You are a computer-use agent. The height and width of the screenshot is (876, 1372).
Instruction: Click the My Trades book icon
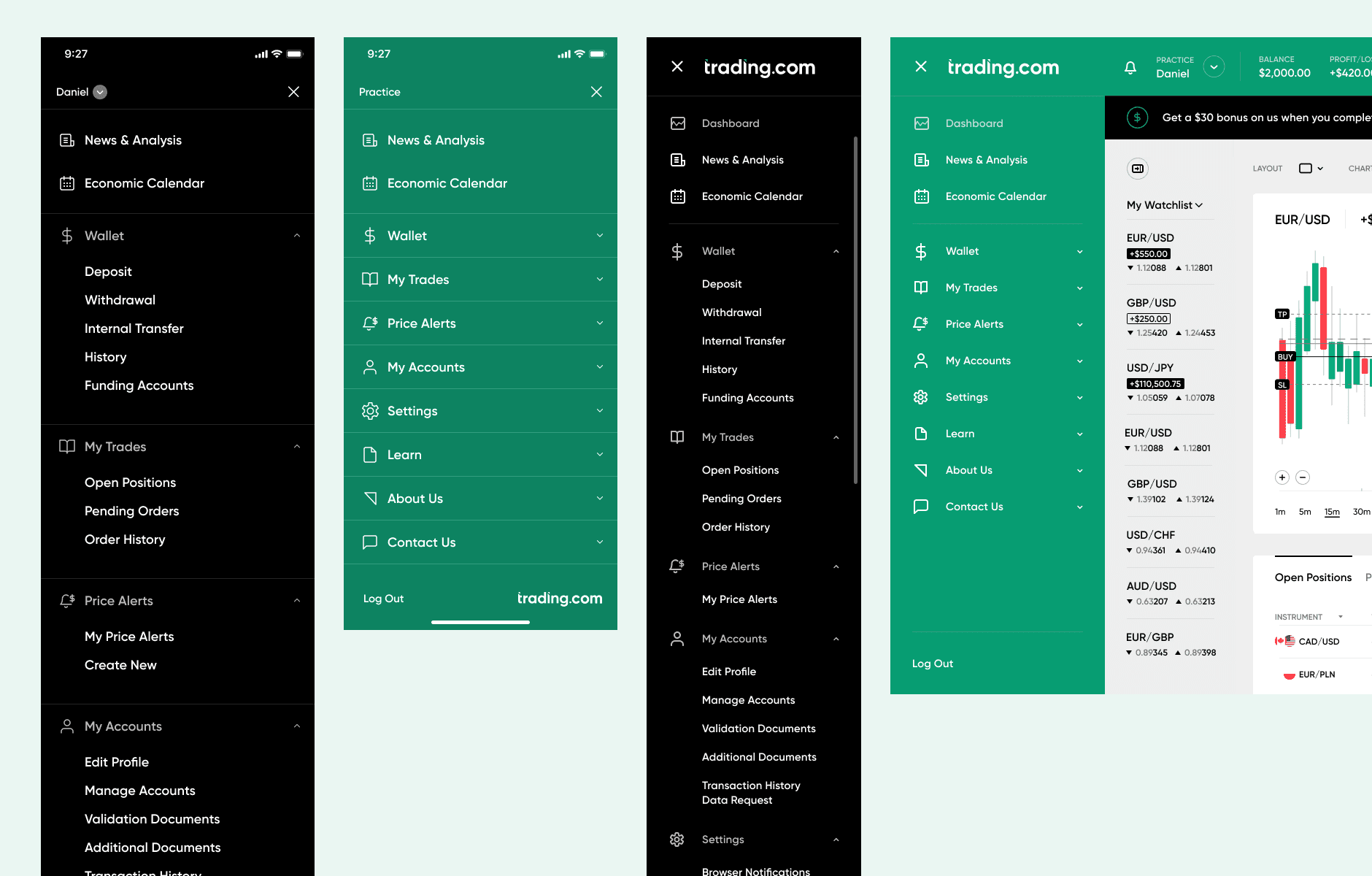677,437
